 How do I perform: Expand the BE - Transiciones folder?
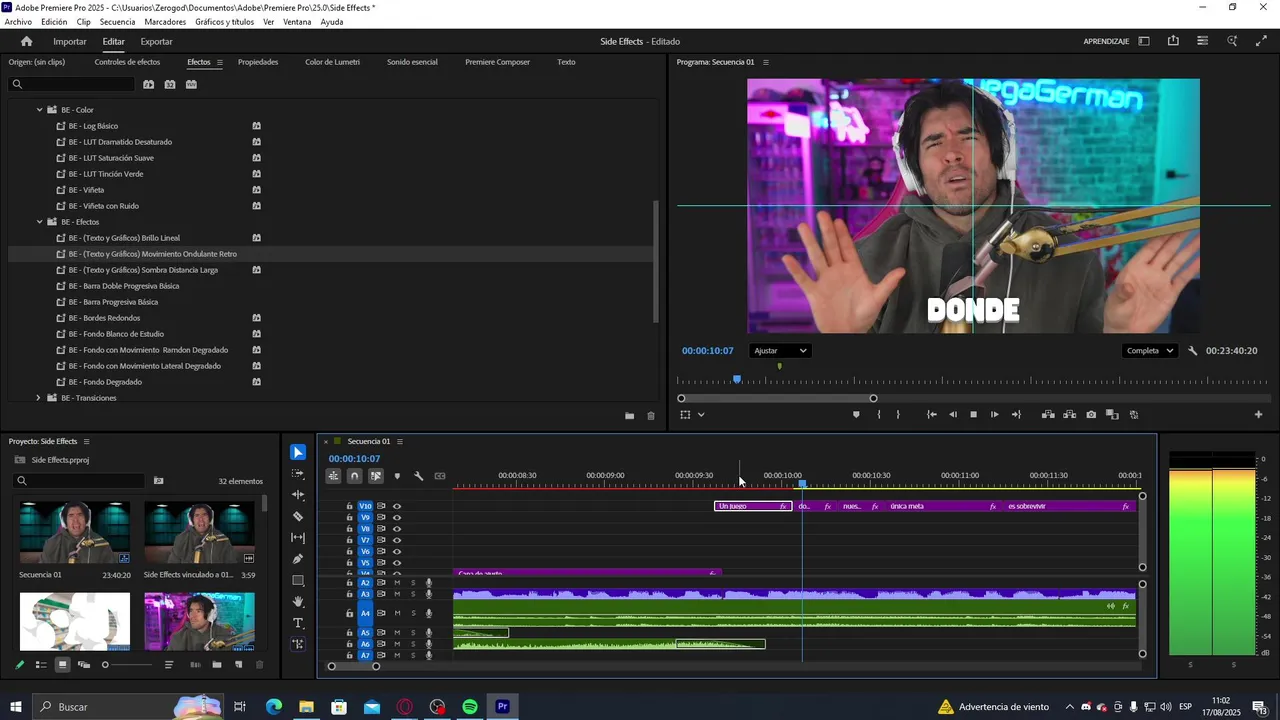[x=38, y=398]
